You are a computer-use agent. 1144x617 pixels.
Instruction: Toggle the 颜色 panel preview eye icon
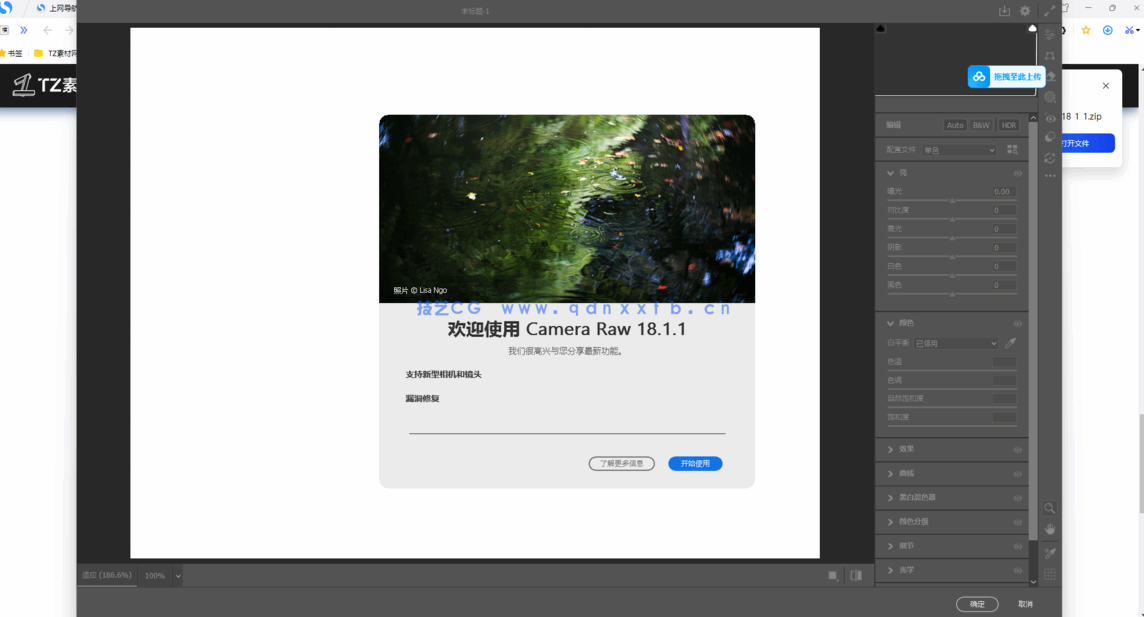[x=1018, y=323]
